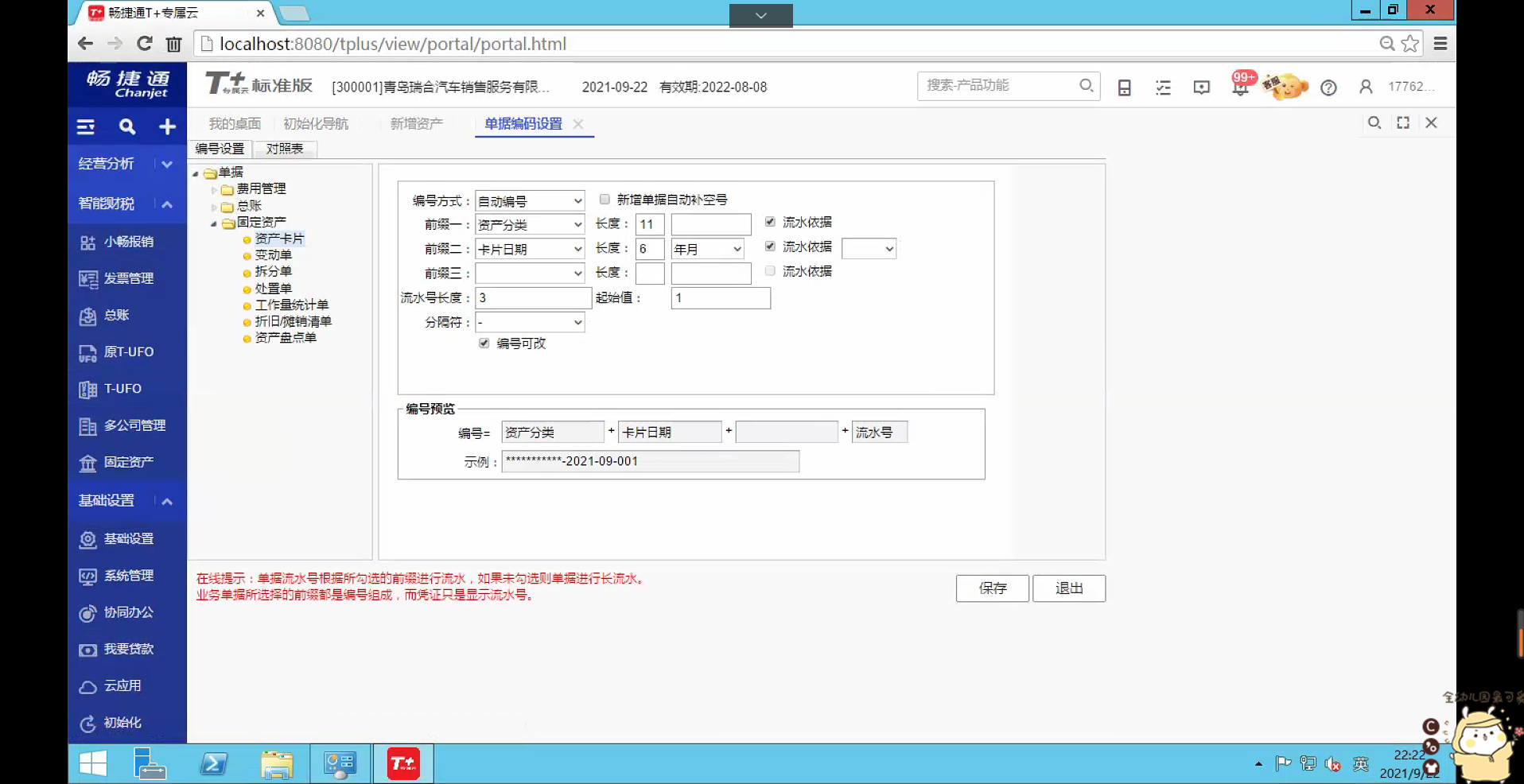Switch to 初始化导航 tab
The width and height of the screenshot is (1524, 784).
(316, 124)
